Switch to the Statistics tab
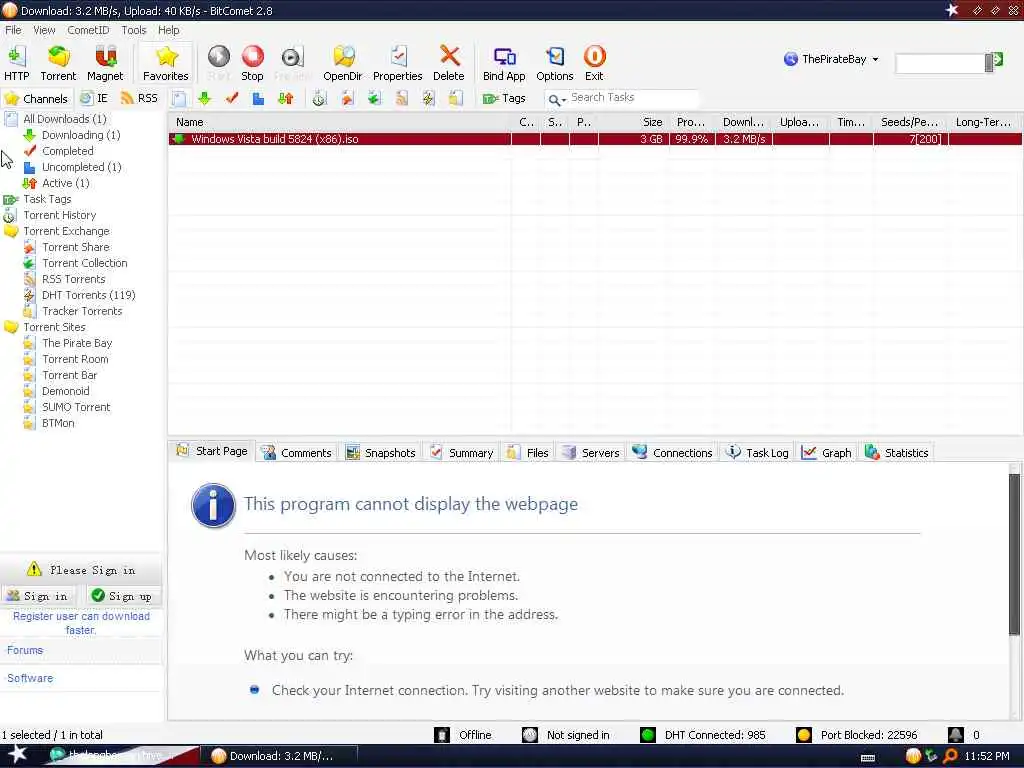This screenshot has width=1024, height=768. (x=897, y=453)
